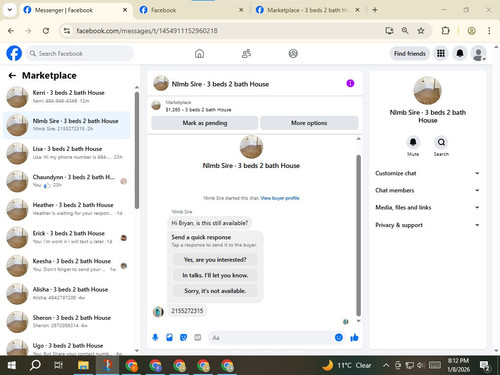500x375 pixels.
Task: Reload the page with browser refresh icon
Action: tap(46, 31)
